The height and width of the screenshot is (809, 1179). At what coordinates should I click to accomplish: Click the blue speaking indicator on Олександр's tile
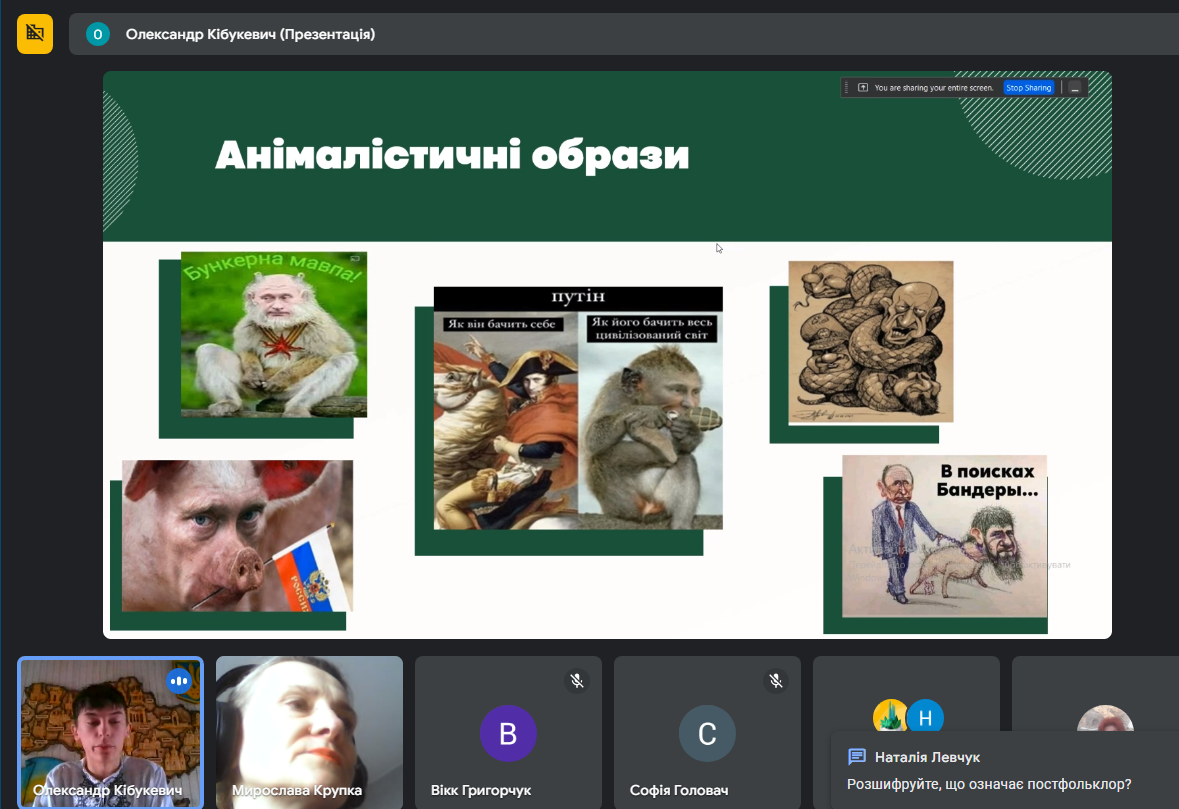click(x=179, y=681)
